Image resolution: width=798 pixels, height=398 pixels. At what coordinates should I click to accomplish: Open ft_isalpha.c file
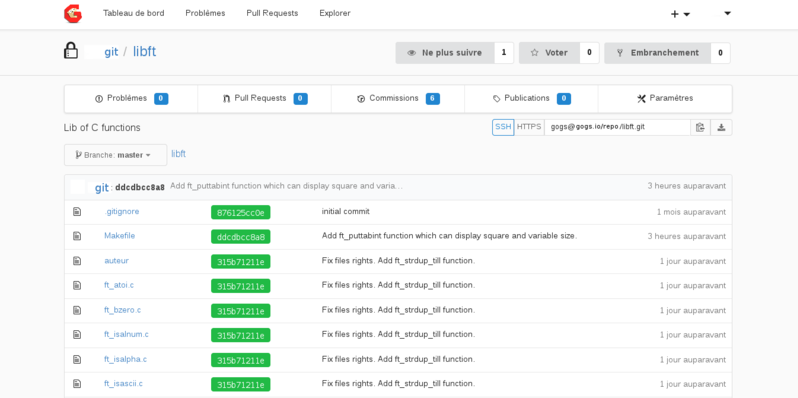pyautogui.click(x=126, y=359)
